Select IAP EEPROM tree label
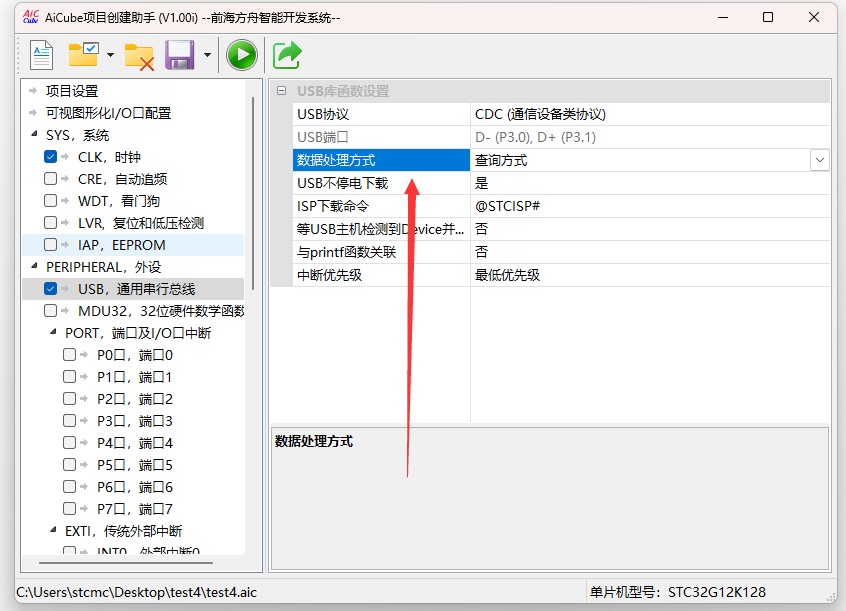The width and height of the screenshot is (846, 611). pyautogui.click(x=122, y=245)
